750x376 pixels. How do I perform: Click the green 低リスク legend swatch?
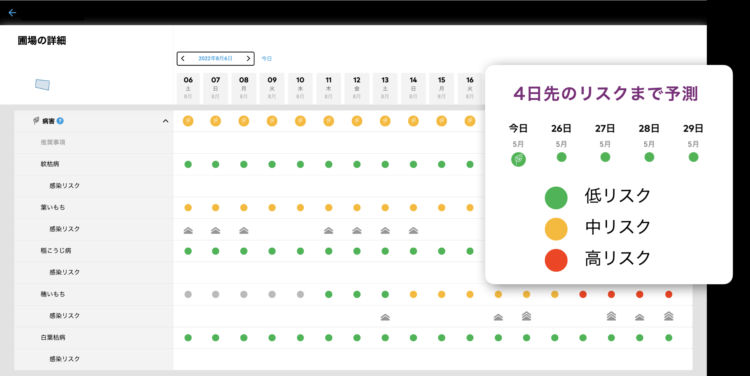(x=556, y=198)
